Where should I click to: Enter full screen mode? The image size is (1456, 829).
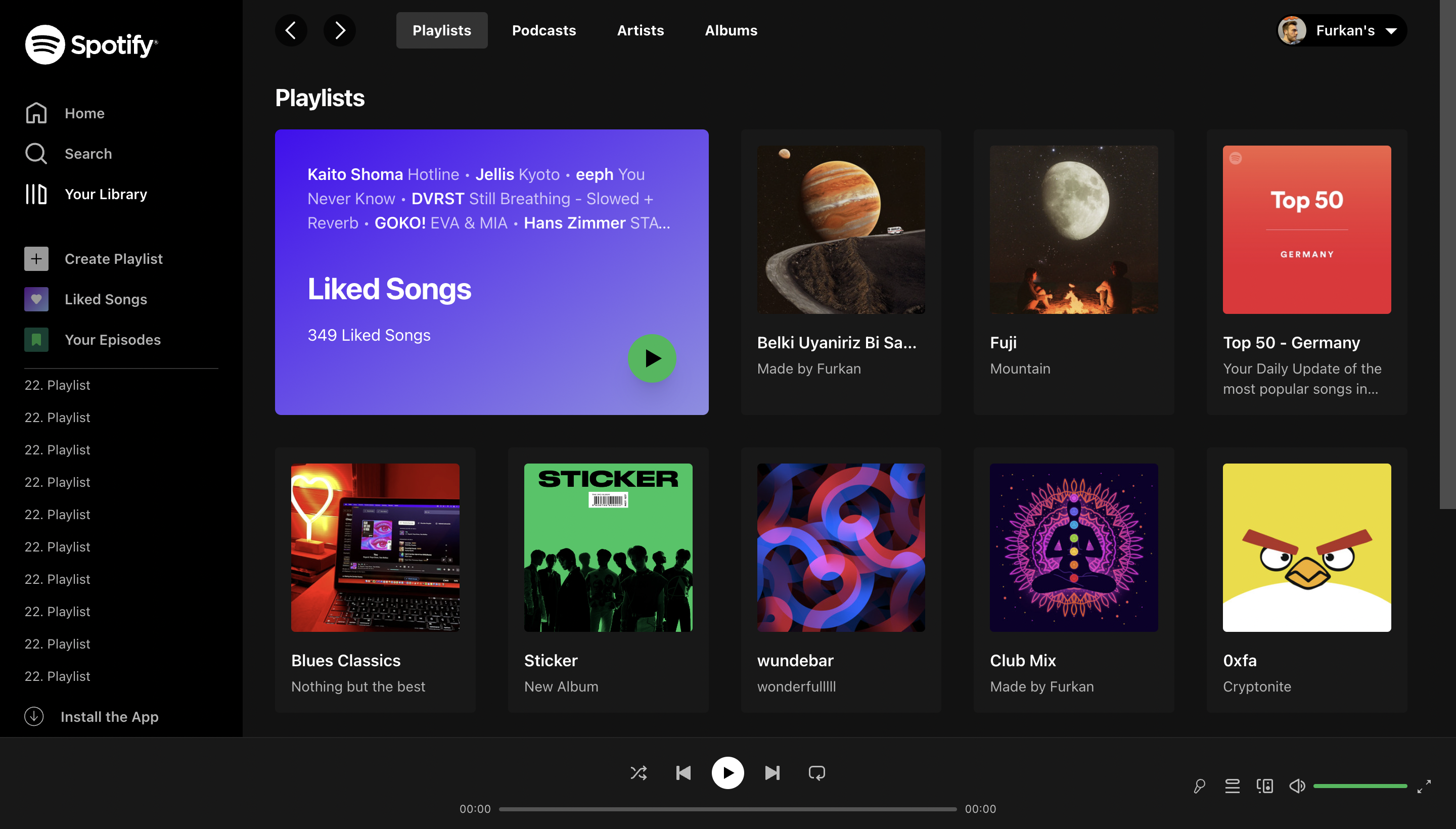pyautogui.click(x=1424, y=787)
